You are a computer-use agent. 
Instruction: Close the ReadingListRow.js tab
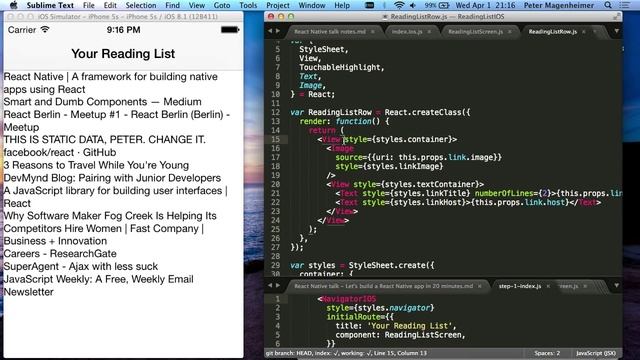584,31
